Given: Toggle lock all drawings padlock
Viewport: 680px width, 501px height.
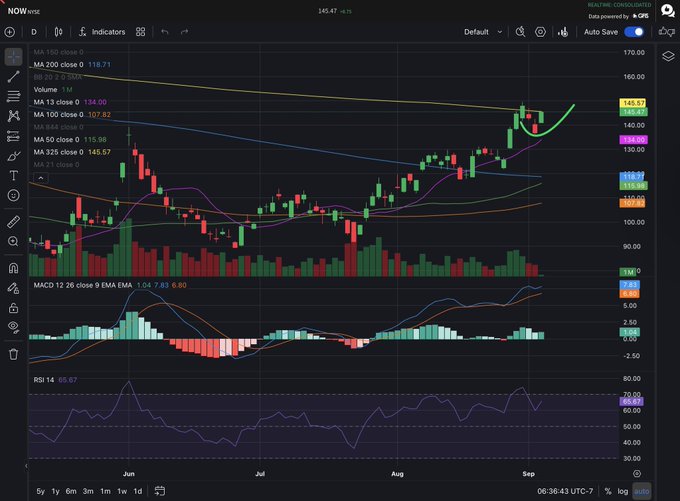Looking at the screenshot, I should (x=13, y=308).
